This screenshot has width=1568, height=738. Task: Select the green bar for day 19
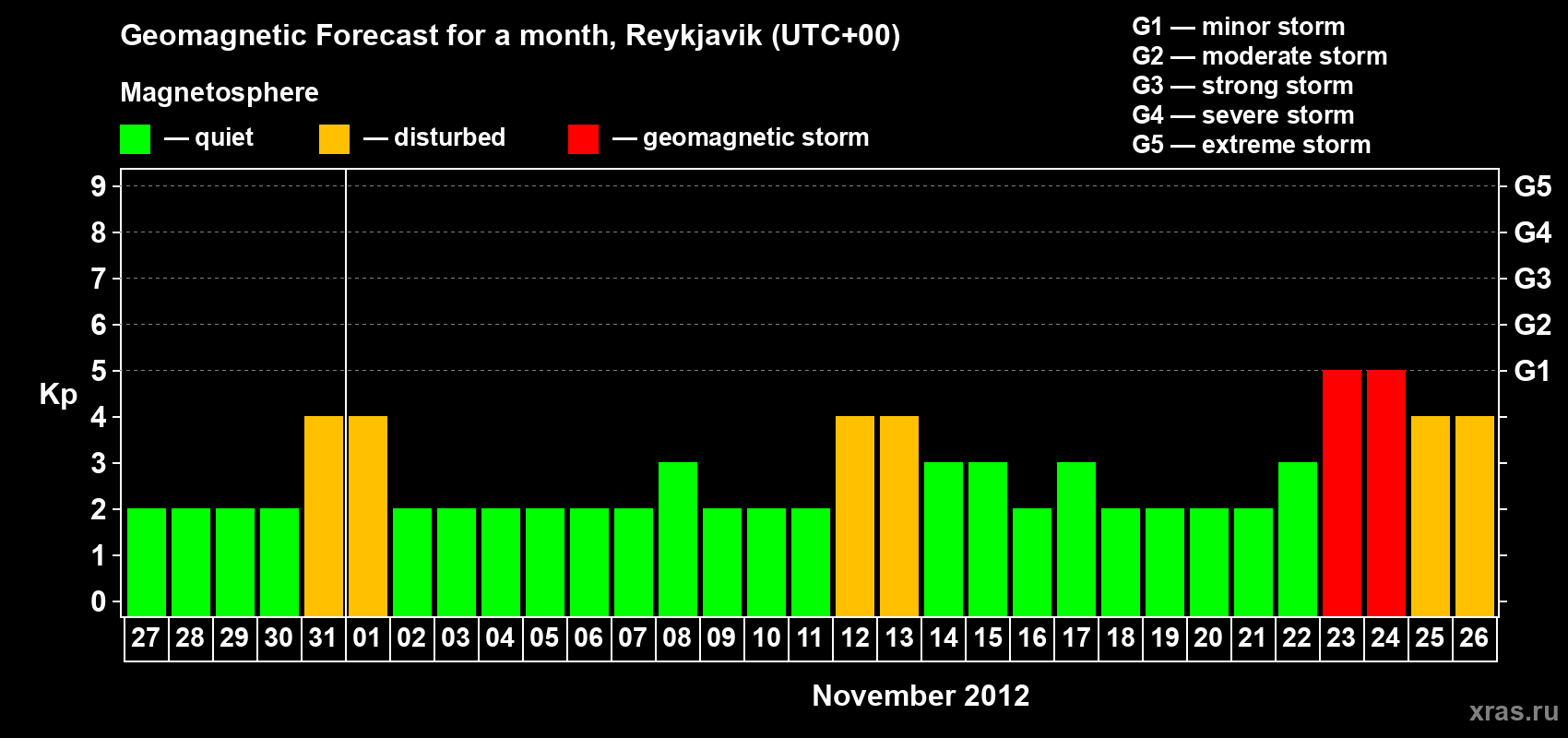point(1165,562)
